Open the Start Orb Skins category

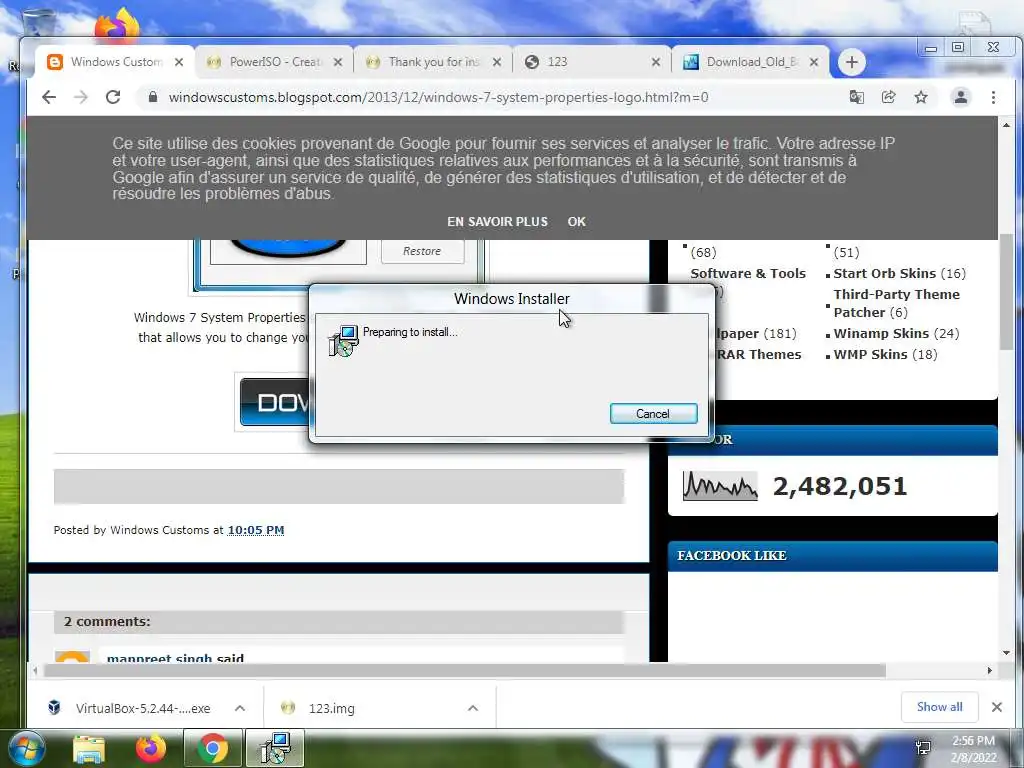click(x=884, y=274)
